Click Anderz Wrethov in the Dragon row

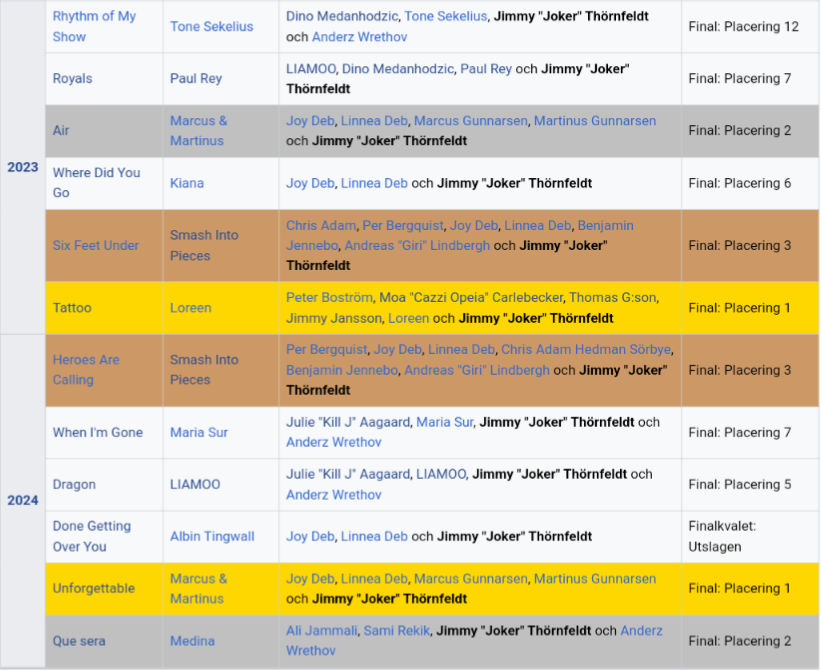[333, 495]
